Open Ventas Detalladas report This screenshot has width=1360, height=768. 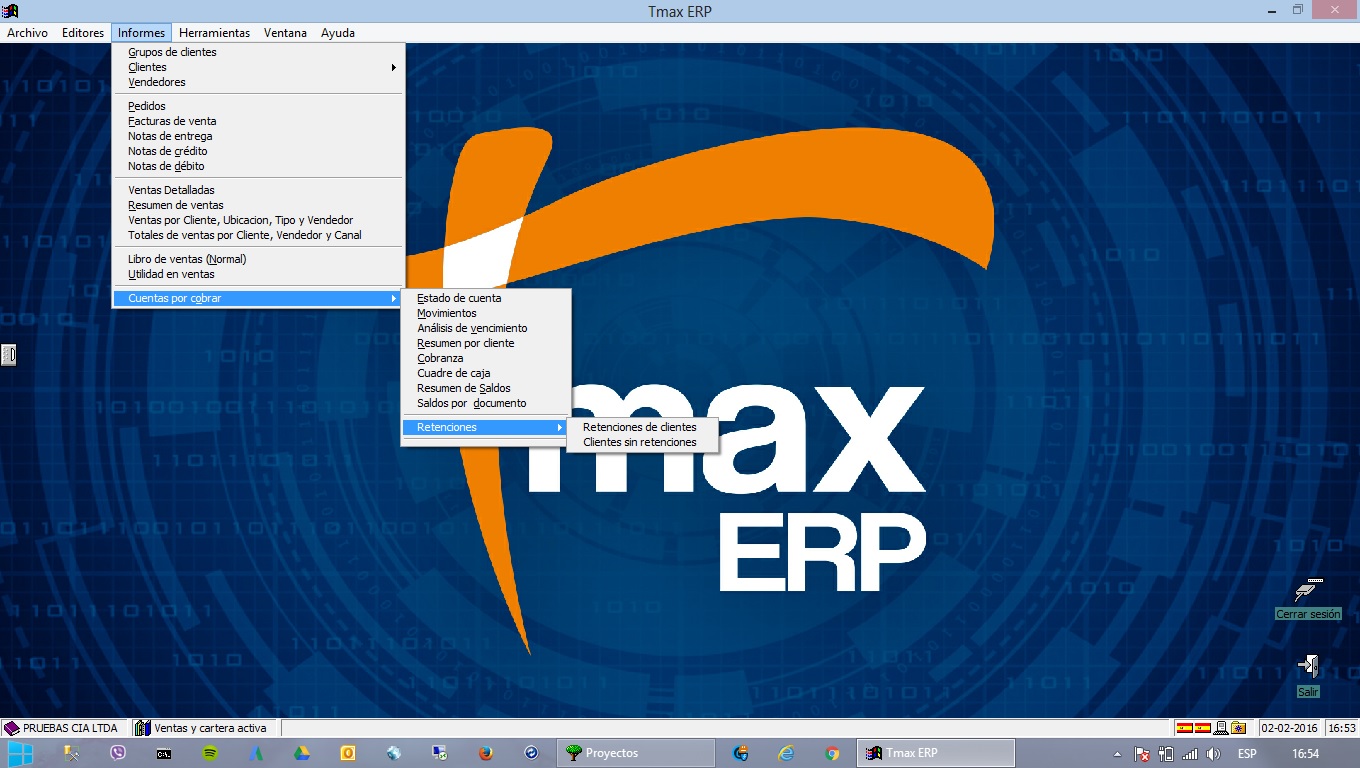[x=258, y=190]
